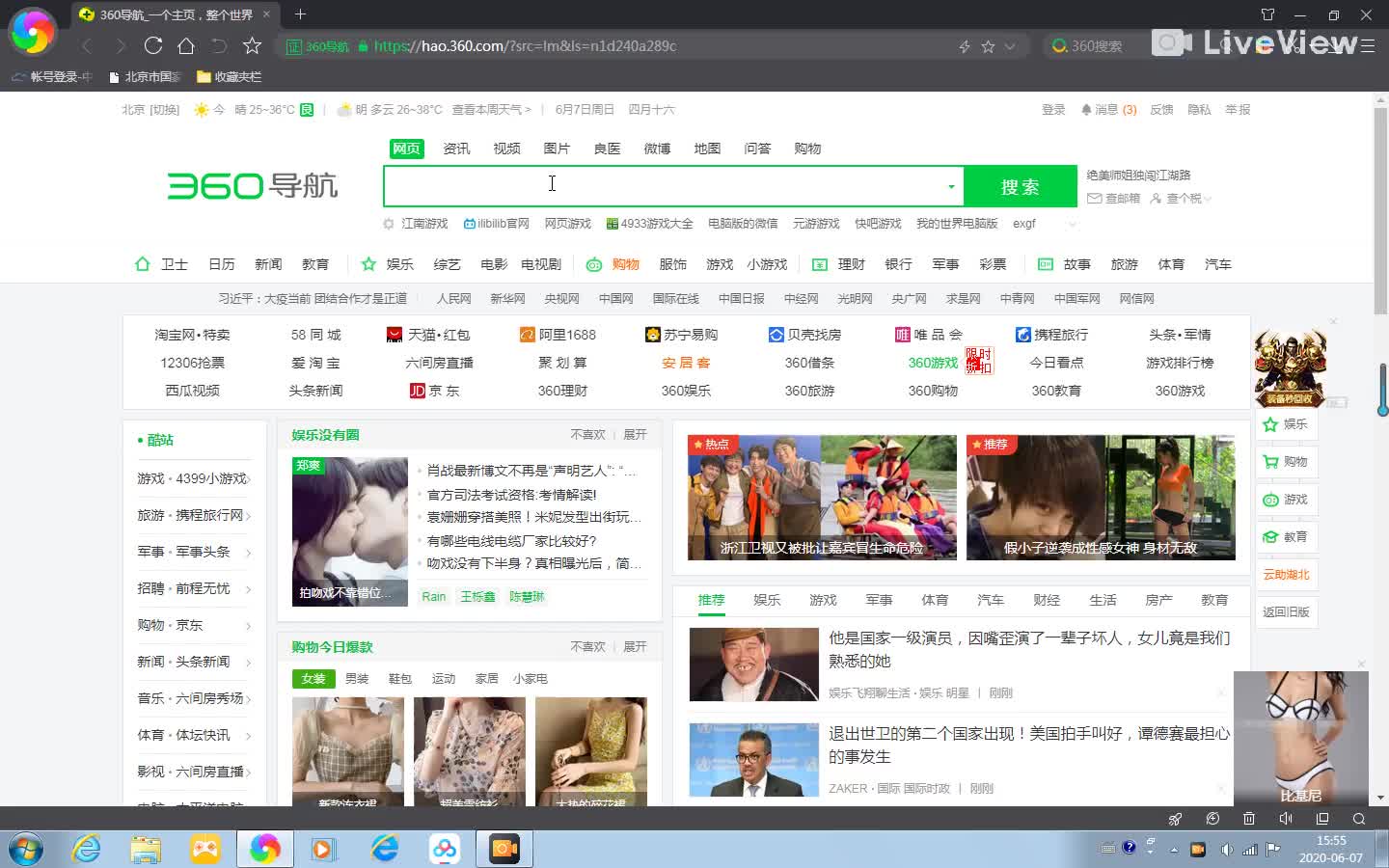This screenshot has height=868, width=1389.
Task: Go to browser home page icon
Action: (186, 45)
